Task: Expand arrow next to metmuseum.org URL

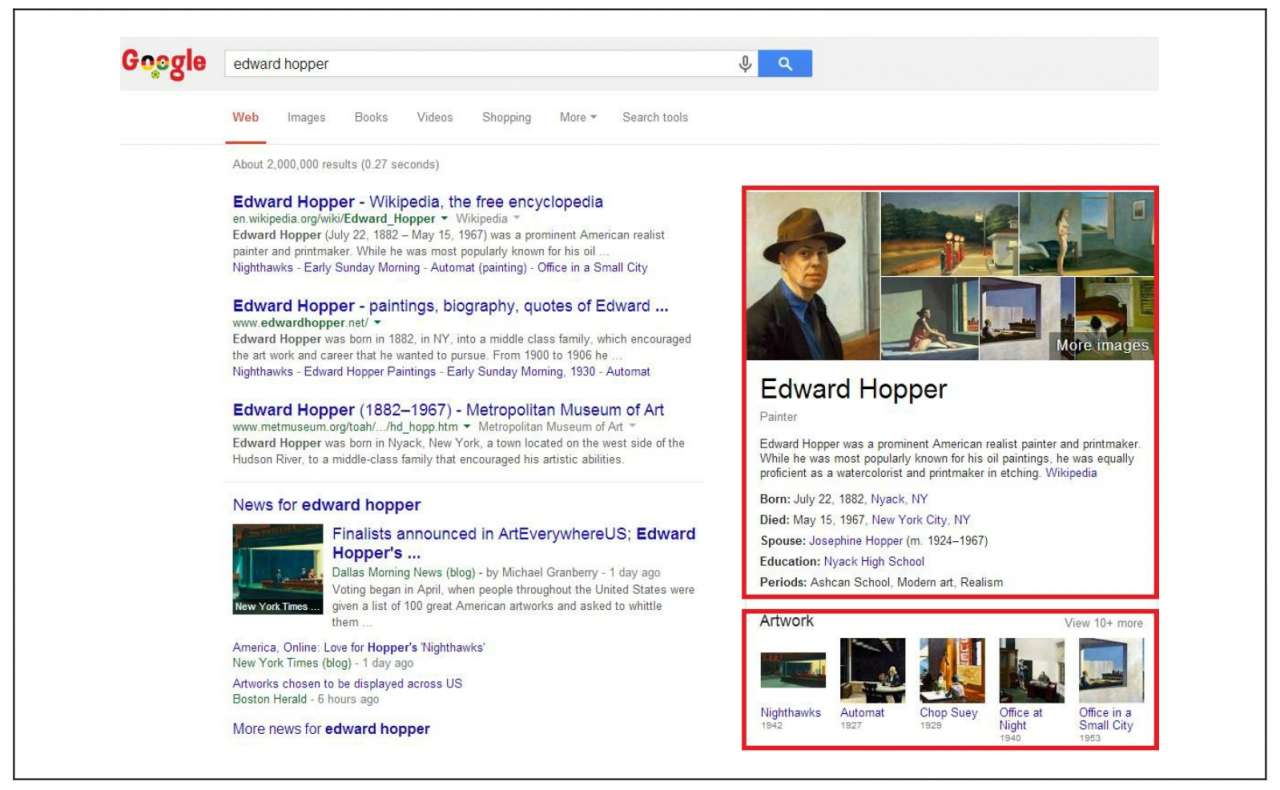Action: coord(465,427)
